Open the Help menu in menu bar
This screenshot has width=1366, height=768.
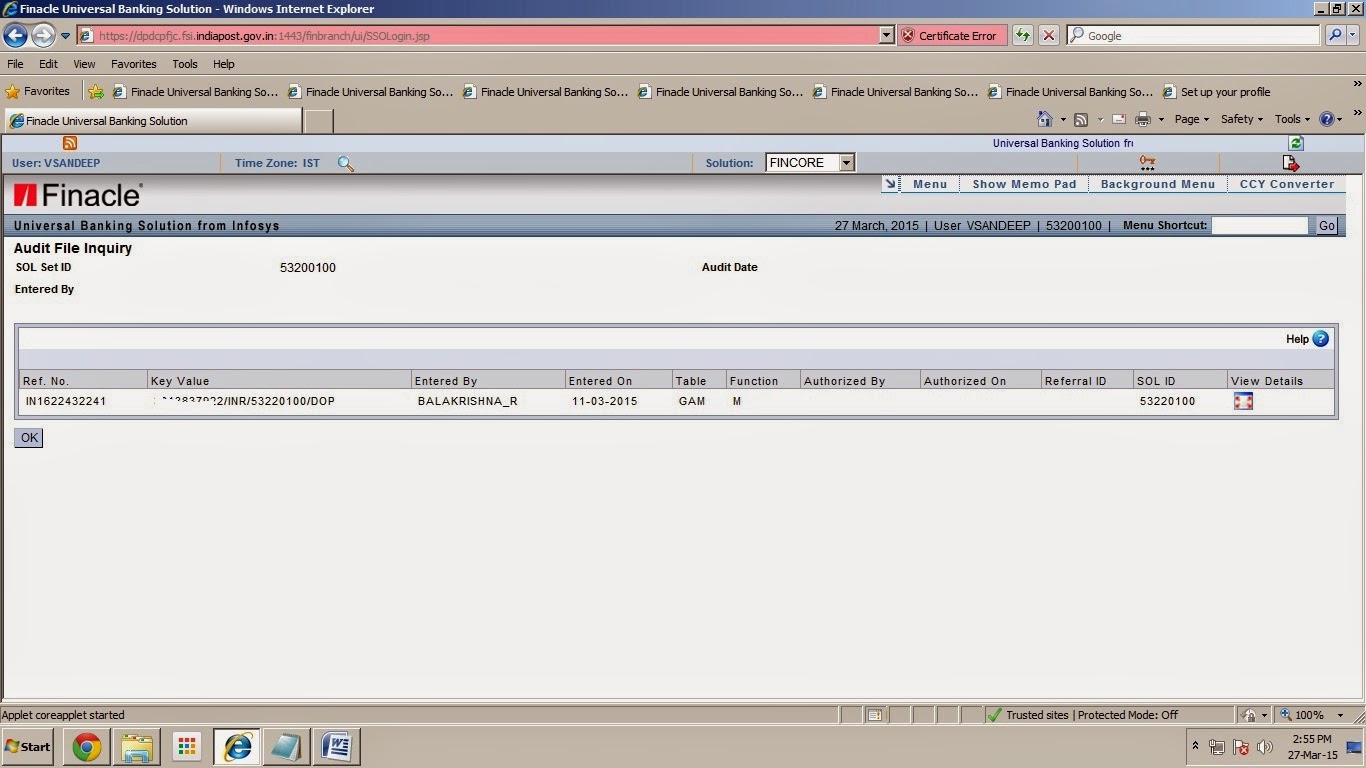(x=223, y=64)
